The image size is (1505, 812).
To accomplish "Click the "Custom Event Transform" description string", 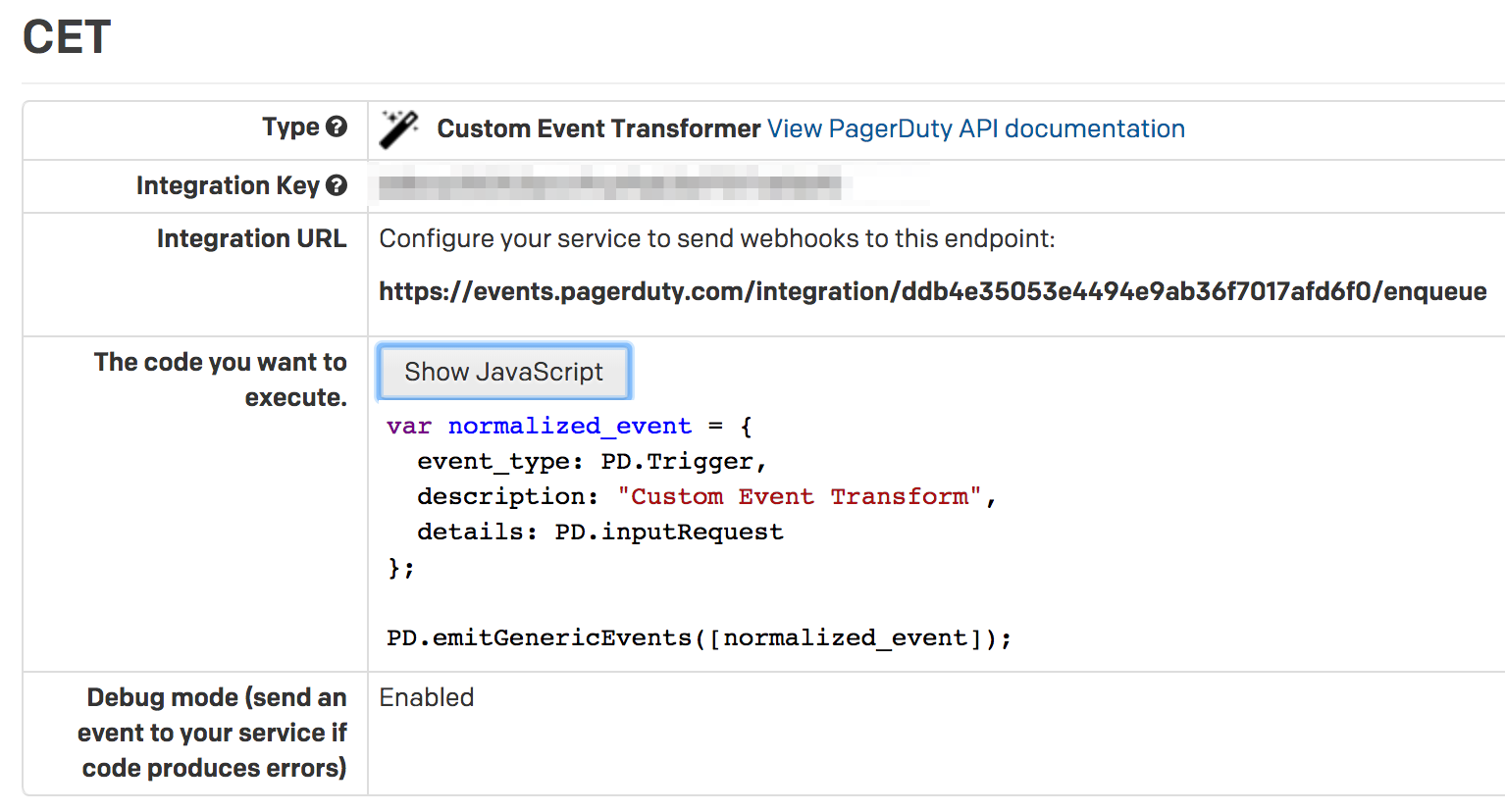I will (x=800, y=496).
